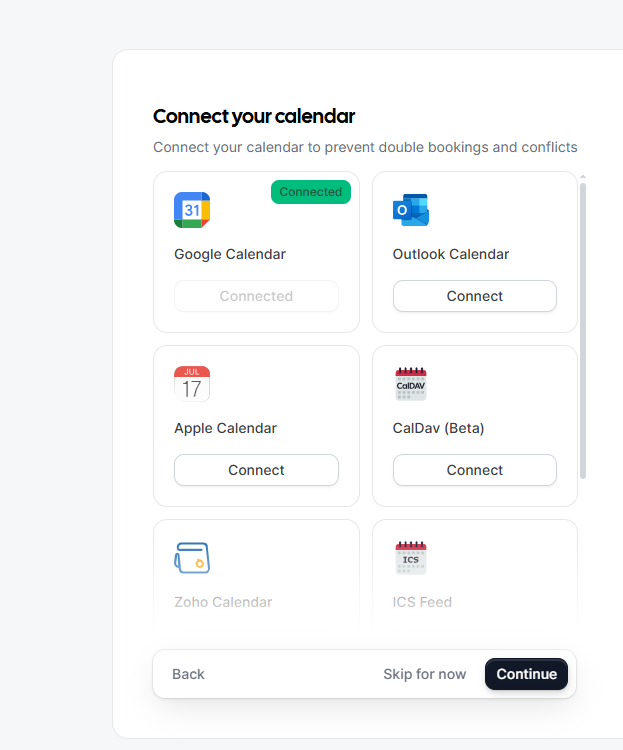This screenshot has height=750, width=623.
Task: Select the Google Calendar label
Action: (x=230, y=254)
